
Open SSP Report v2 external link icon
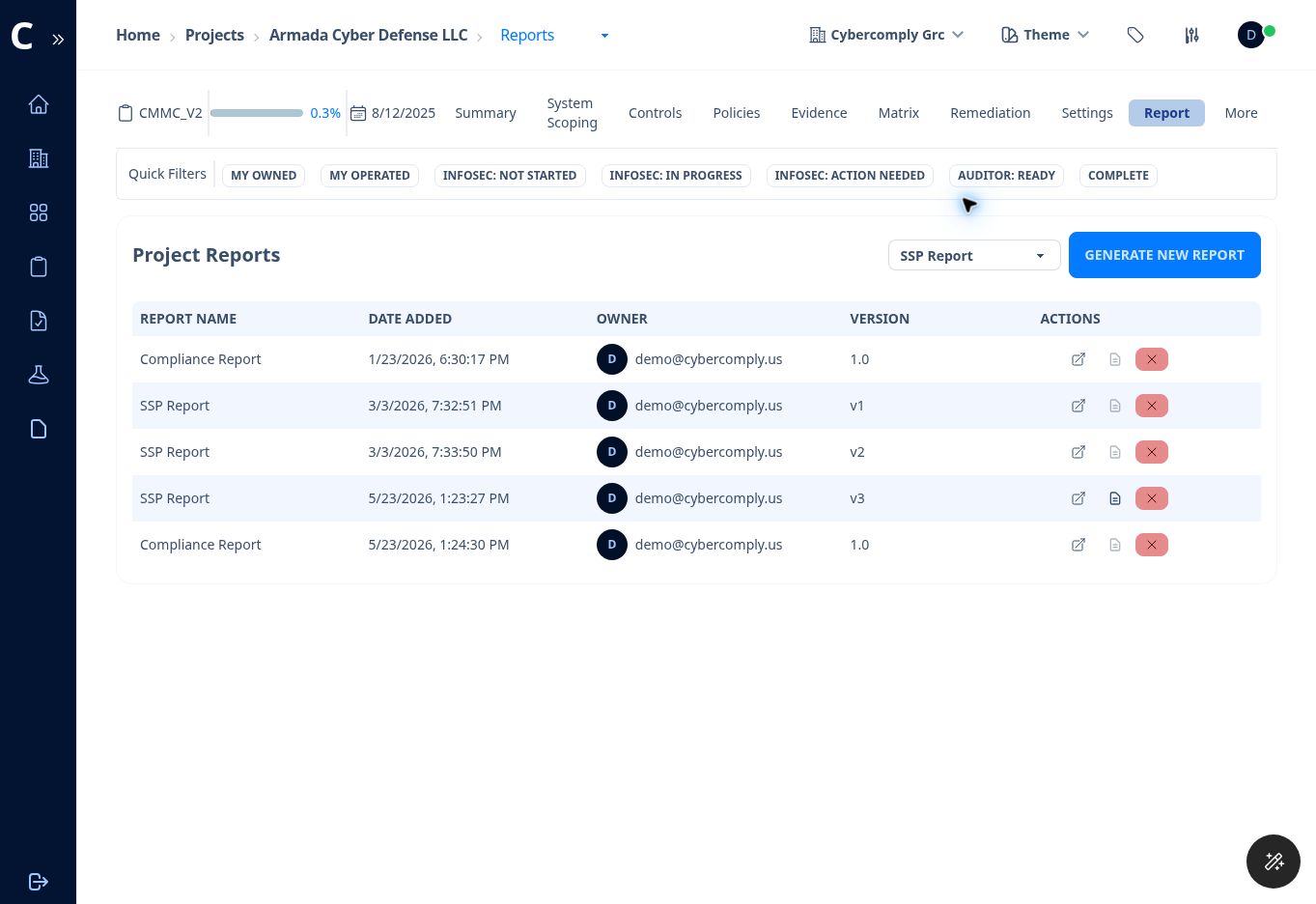click(x=1078, y=452)
